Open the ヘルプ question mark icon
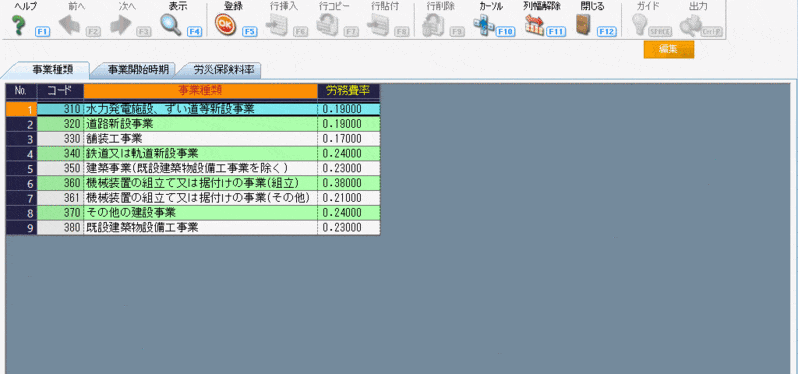 (x=19, y=25)
